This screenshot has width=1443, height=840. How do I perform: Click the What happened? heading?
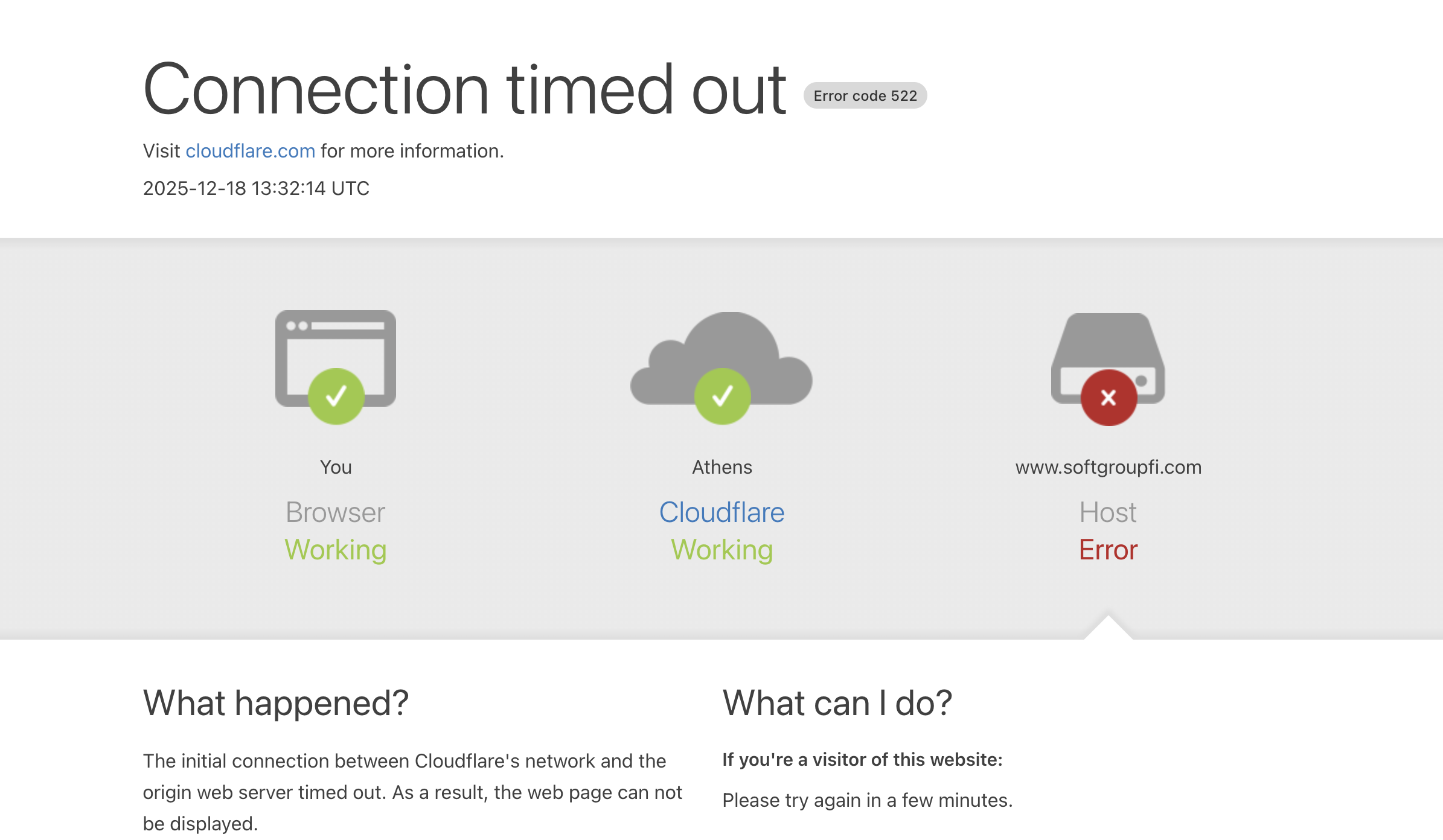pos(276,703)
